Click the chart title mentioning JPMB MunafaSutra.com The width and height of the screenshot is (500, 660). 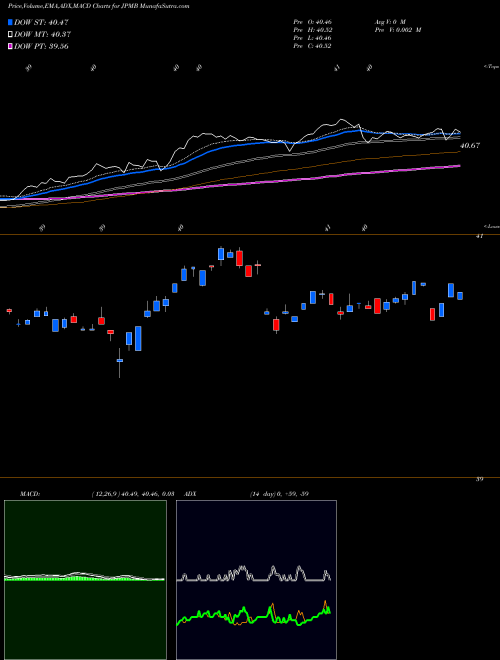coord(98,6)
